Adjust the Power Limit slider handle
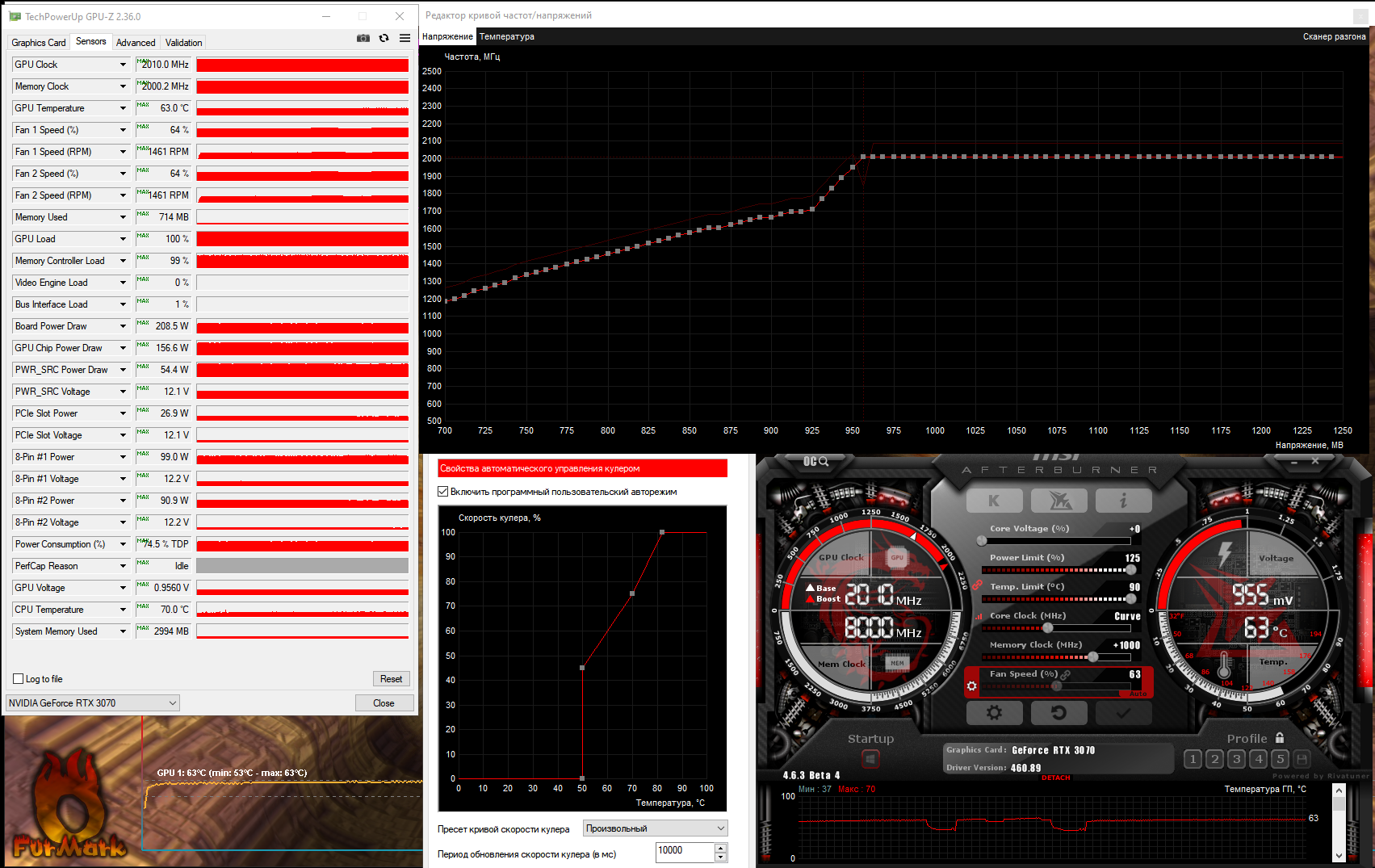The height and width of the screenshot is (868, 1375). 1130,569
